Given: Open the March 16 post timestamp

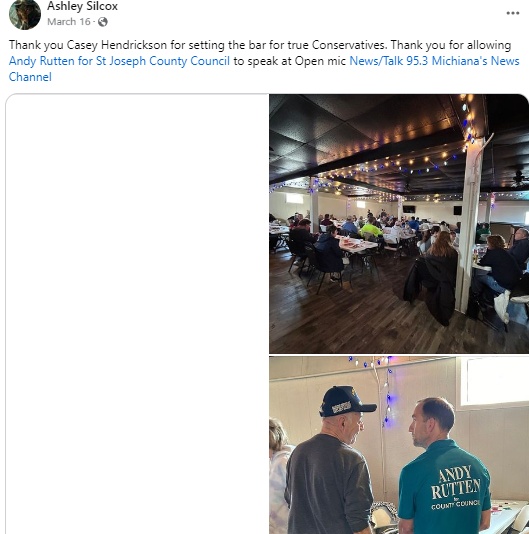Looking at the screenshot, I should click(x=69, y=22).
